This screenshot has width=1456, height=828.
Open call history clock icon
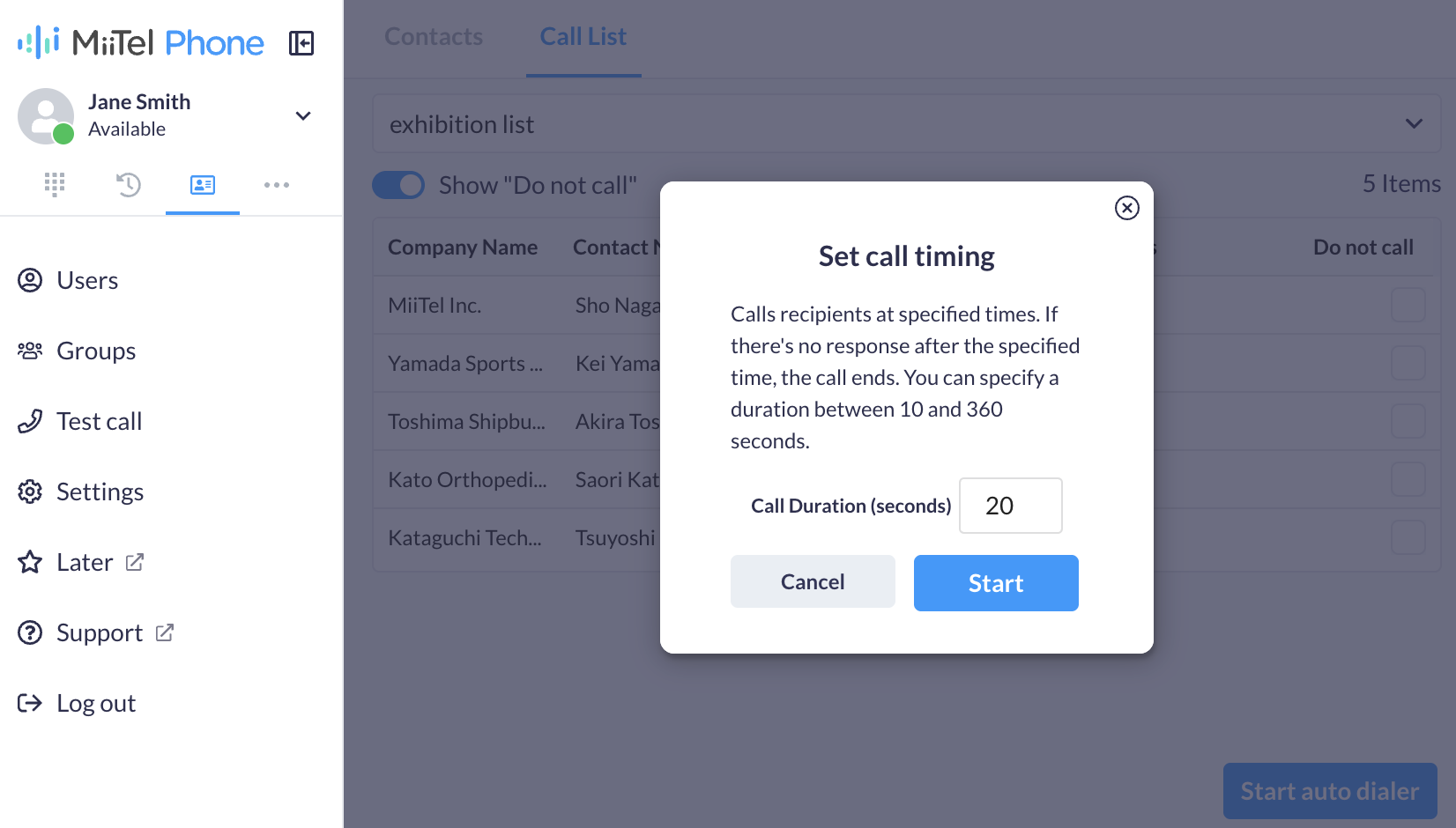pyautogui.click(x=129, y=184)
